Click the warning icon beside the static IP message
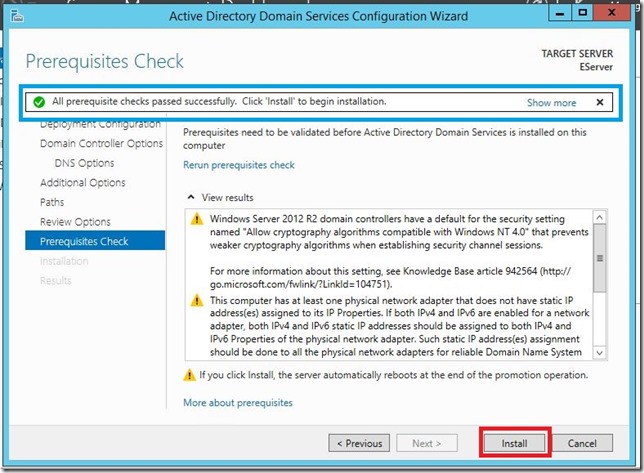 (x=196, y=302)
